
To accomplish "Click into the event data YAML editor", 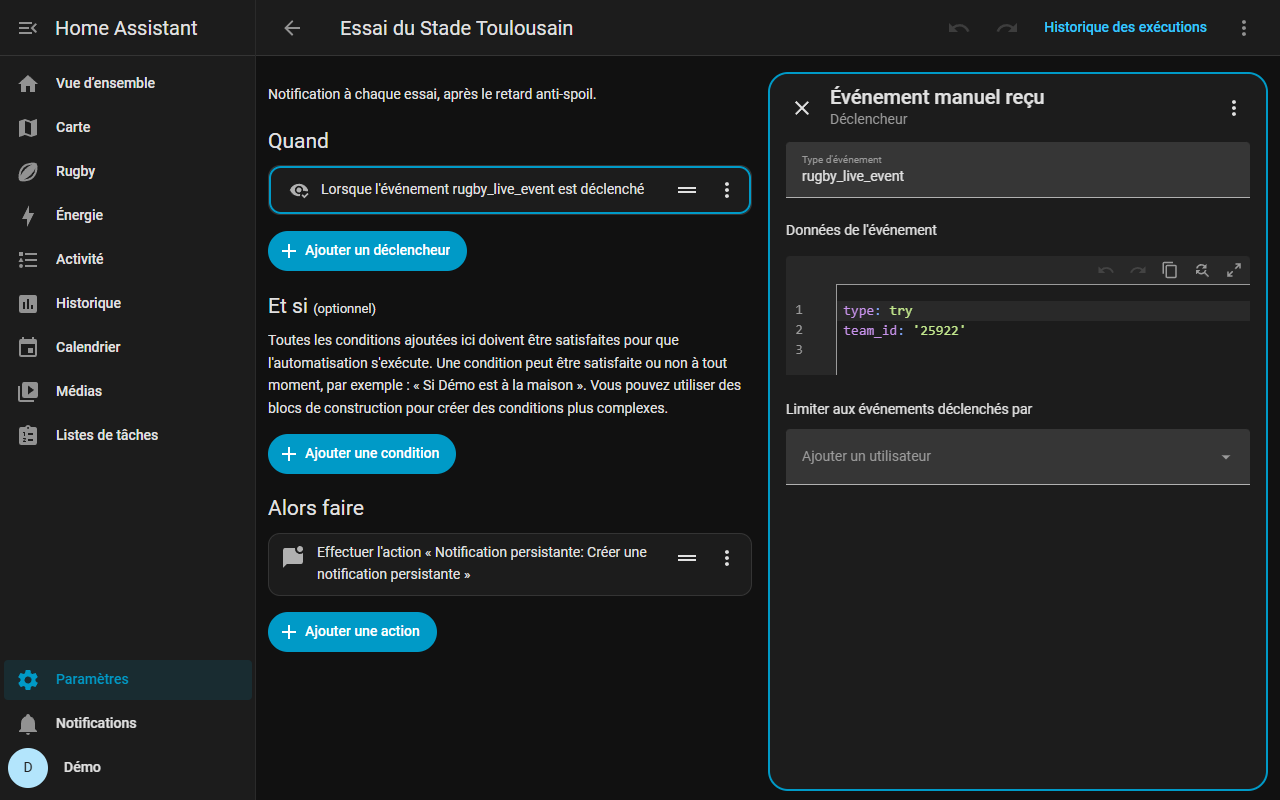I will point(1018,330).
